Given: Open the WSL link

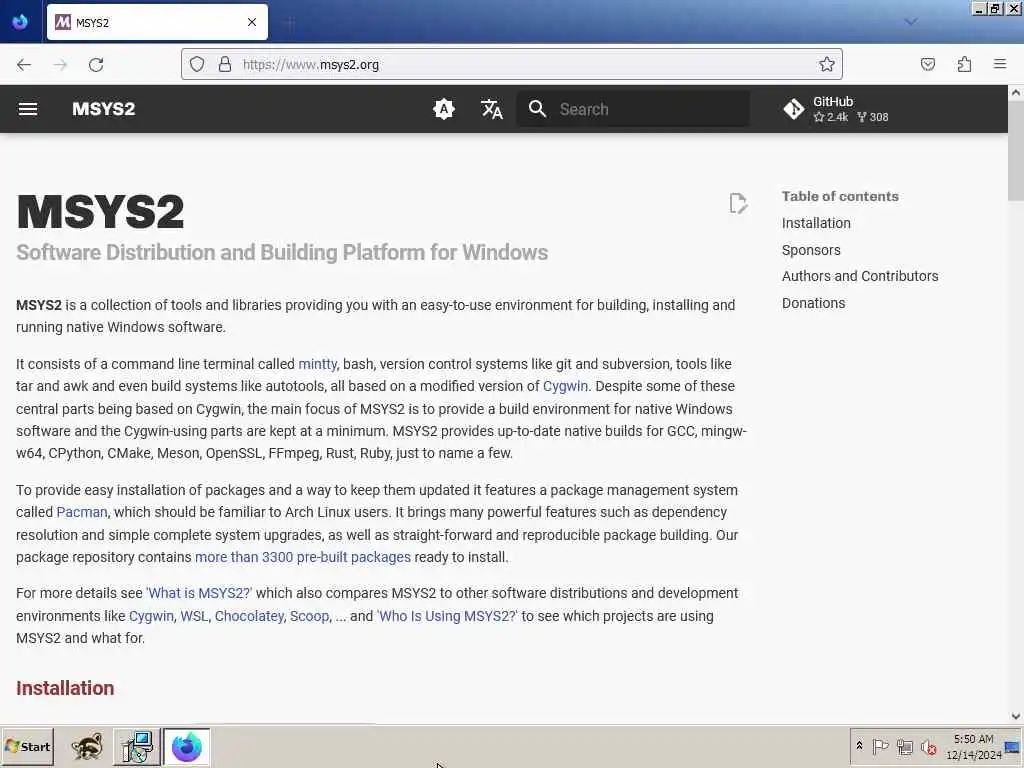Looking at the screenshot, I should click(x=194, y=616).
